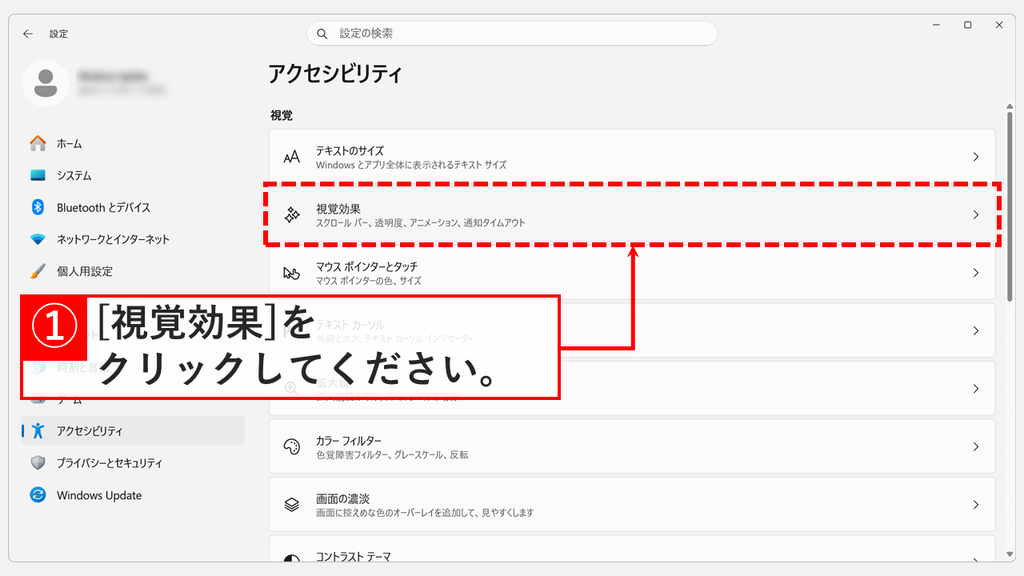Click the 画面の濃淡 layers icon
This screenshot has height=576, width=1024.
[x=292, y=505]
